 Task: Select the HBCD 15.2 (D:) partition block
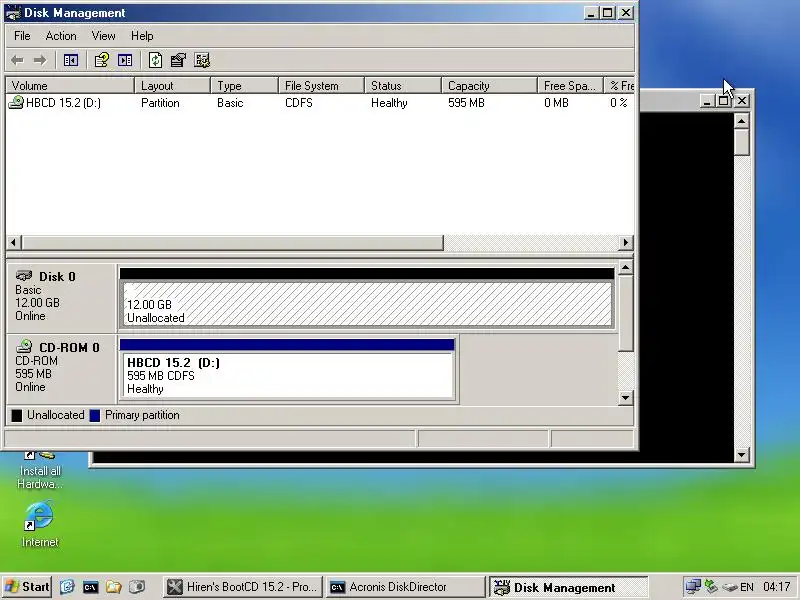287,376
